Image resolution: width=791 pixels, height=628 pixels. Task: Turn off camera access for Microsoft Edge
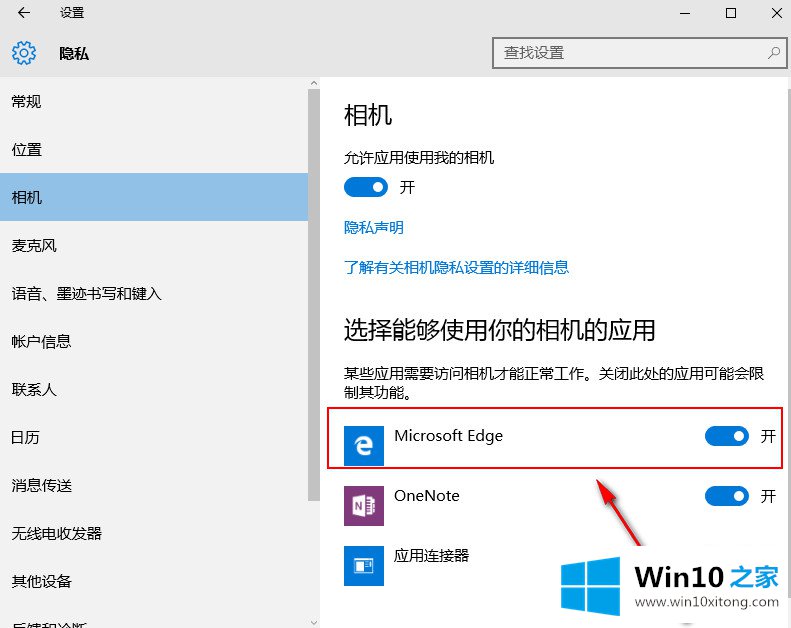(x=727, y=436)
